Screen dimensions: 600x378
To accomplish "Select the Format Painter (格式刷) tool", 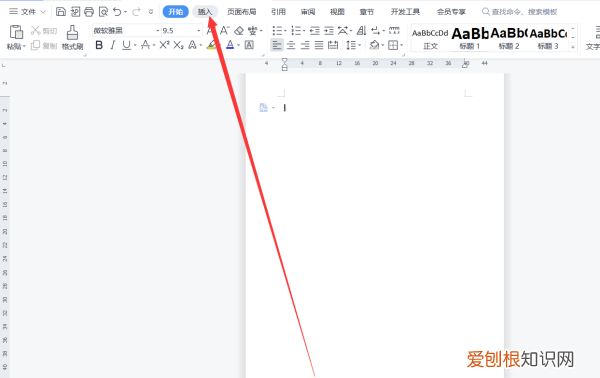I will (72, 38).
